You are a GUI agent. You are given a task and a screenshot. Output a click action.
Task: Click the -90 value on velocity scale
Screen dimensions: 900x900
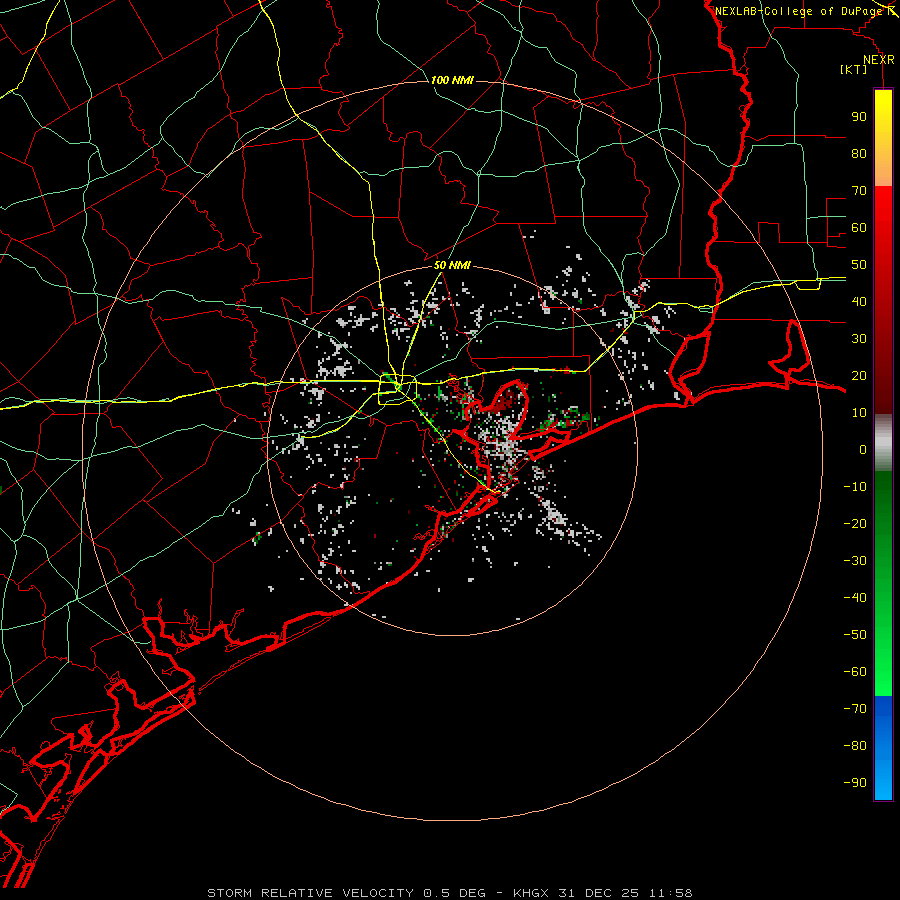[855, 783]
